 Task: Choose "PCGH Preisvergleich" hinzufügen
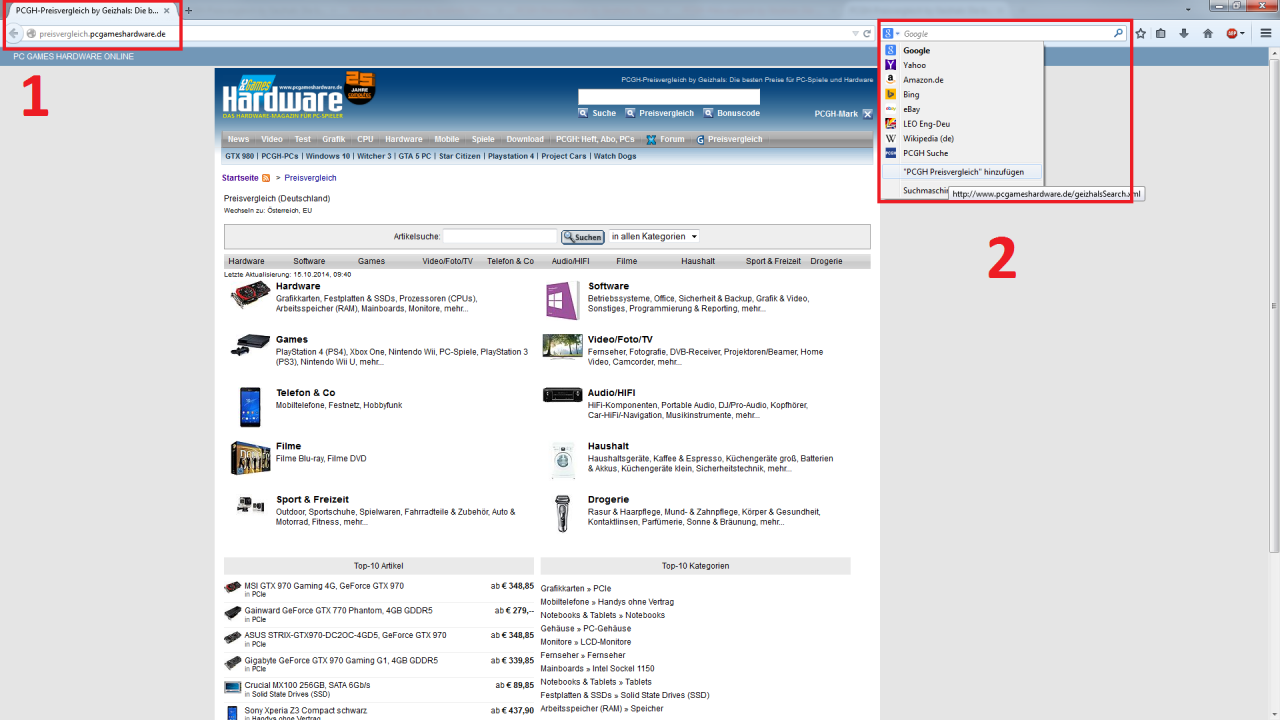pyautogui.click(x=962, y=172)
